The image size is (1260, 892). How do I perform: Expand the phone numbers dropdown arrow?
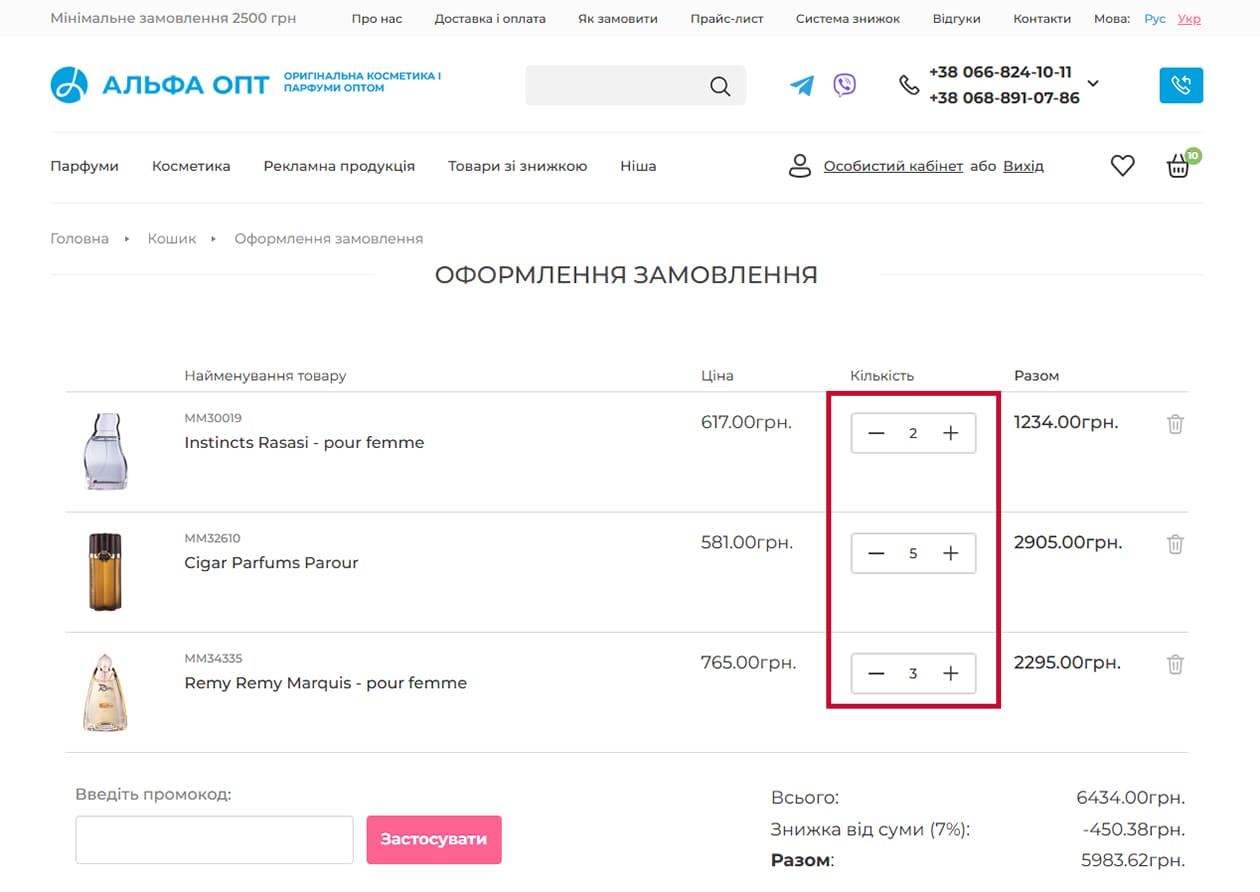point(1093,84)
